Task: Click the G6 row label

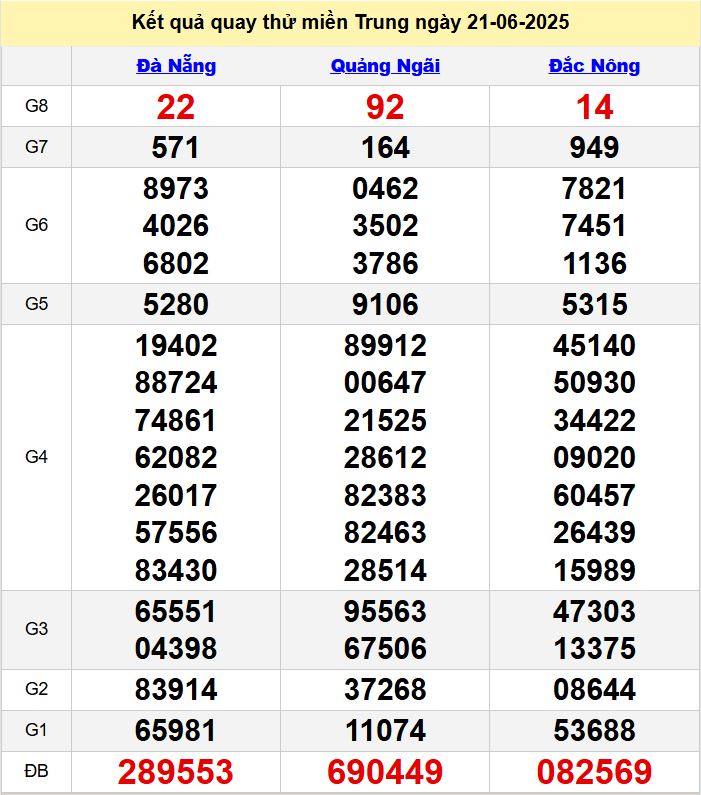Action: click(36, 225)
